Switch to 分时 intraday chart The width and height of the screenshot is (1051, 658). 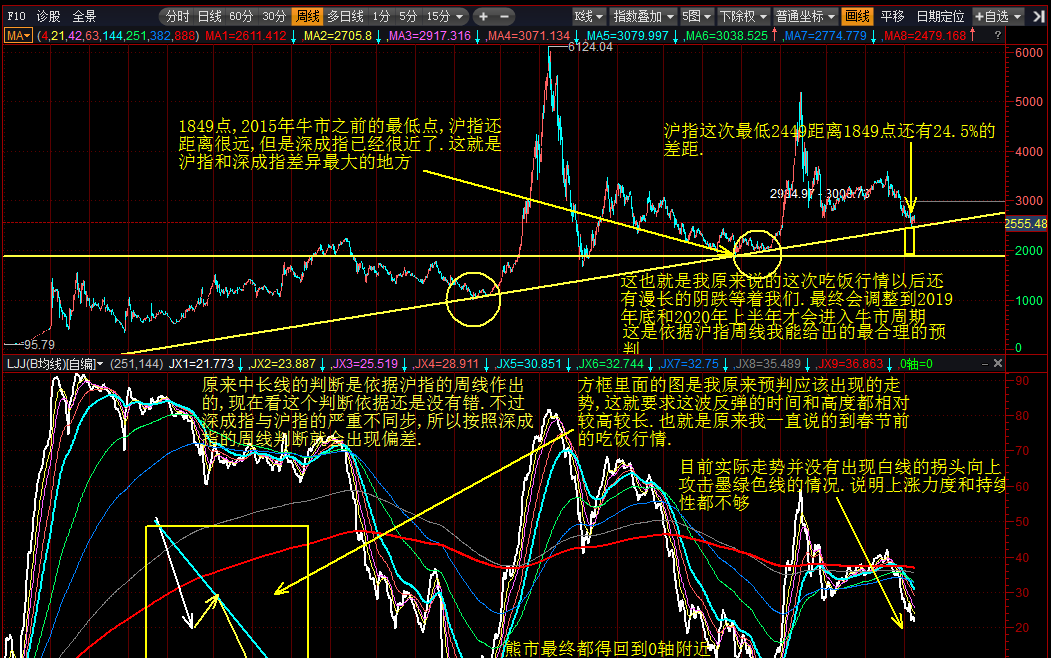click(x=178, y=16)
